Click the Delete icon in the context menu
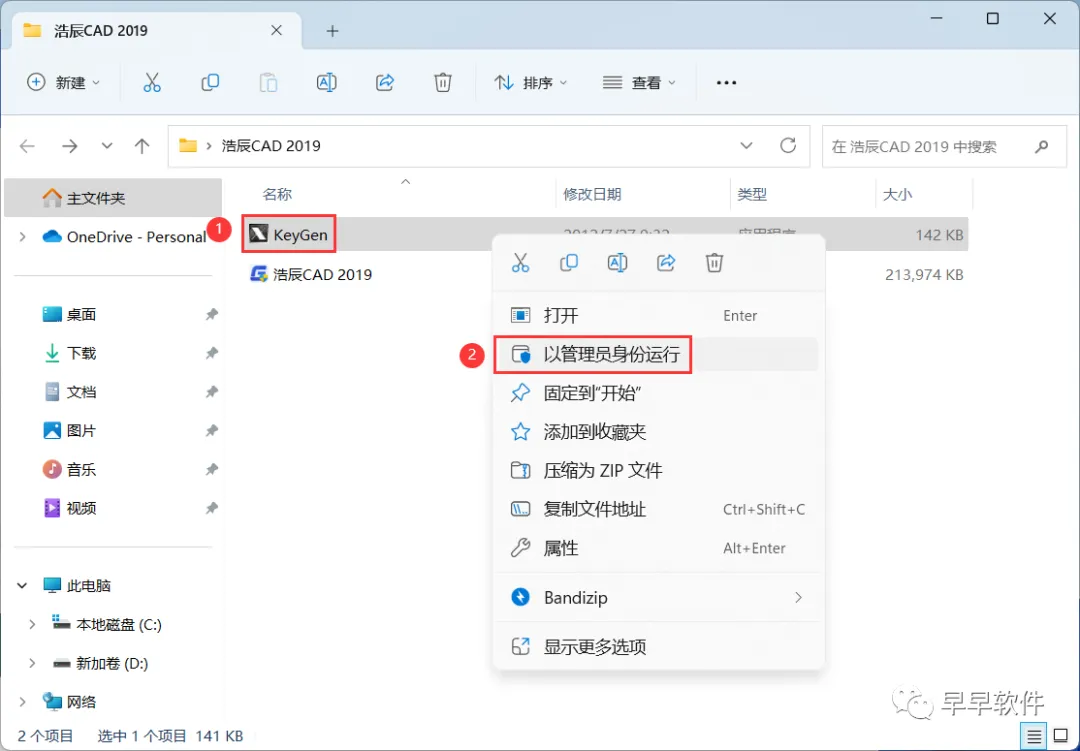 [714, 263]
